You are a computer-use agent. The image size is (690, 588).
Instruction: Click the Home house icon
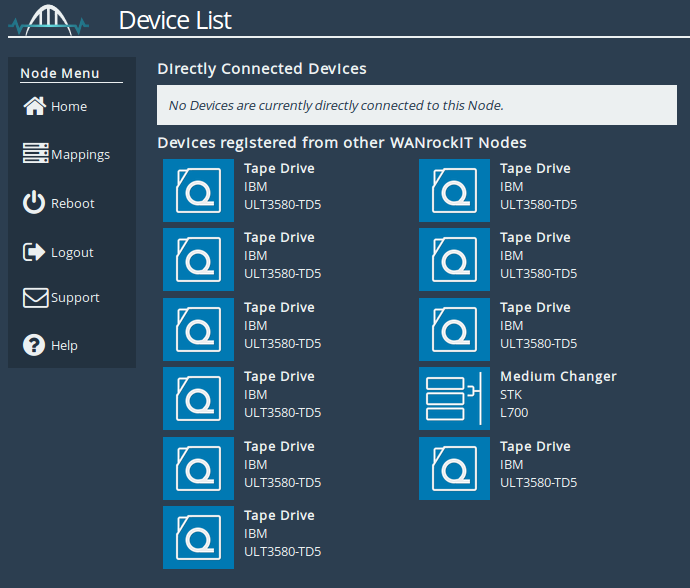coord(34,106)
